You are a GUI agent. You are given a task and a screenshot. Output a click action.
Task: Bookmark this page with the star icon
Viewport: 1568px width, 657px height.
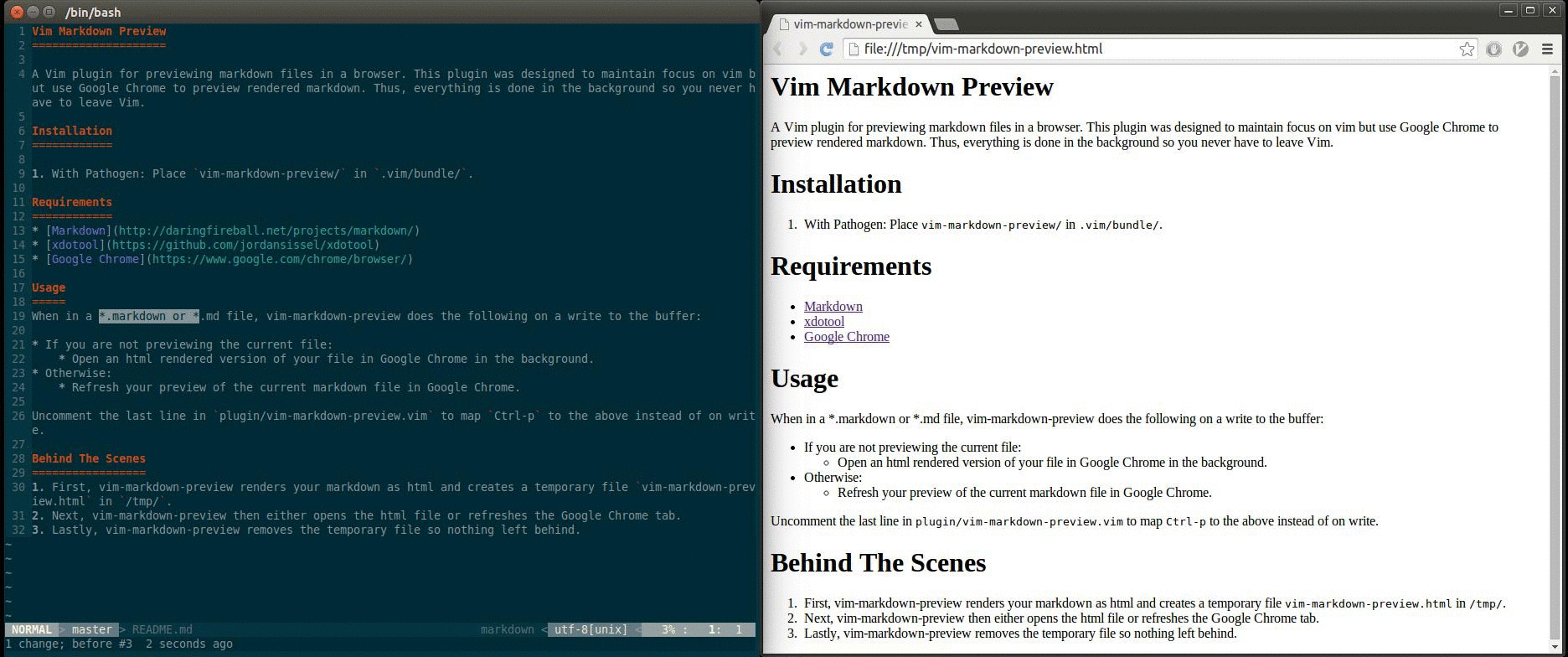pyautogui.click(x=1467, y=49)
